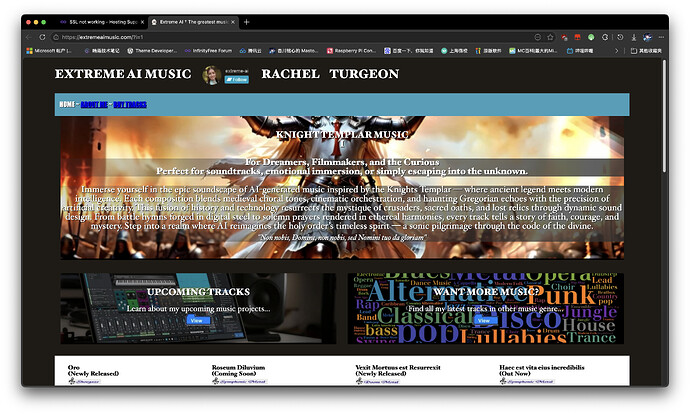The height and width of the screenshot is (414, 690).
Task: Bookmark this page with the star icon
Action: click(x=550, y=37)
